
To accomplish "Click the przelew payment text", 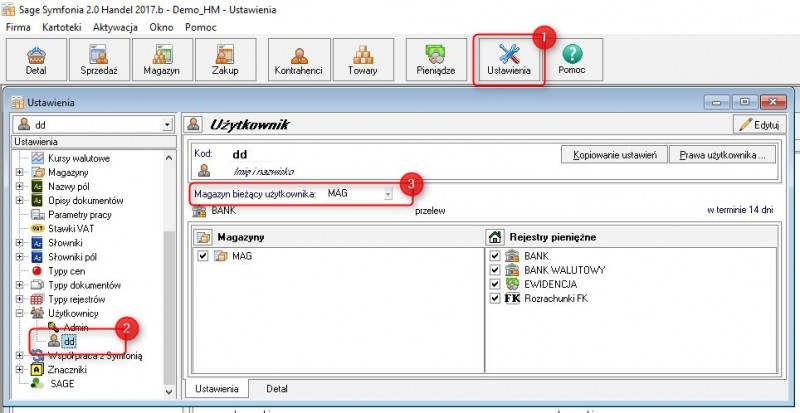I will pyautogui.click(x=430, y=210).
